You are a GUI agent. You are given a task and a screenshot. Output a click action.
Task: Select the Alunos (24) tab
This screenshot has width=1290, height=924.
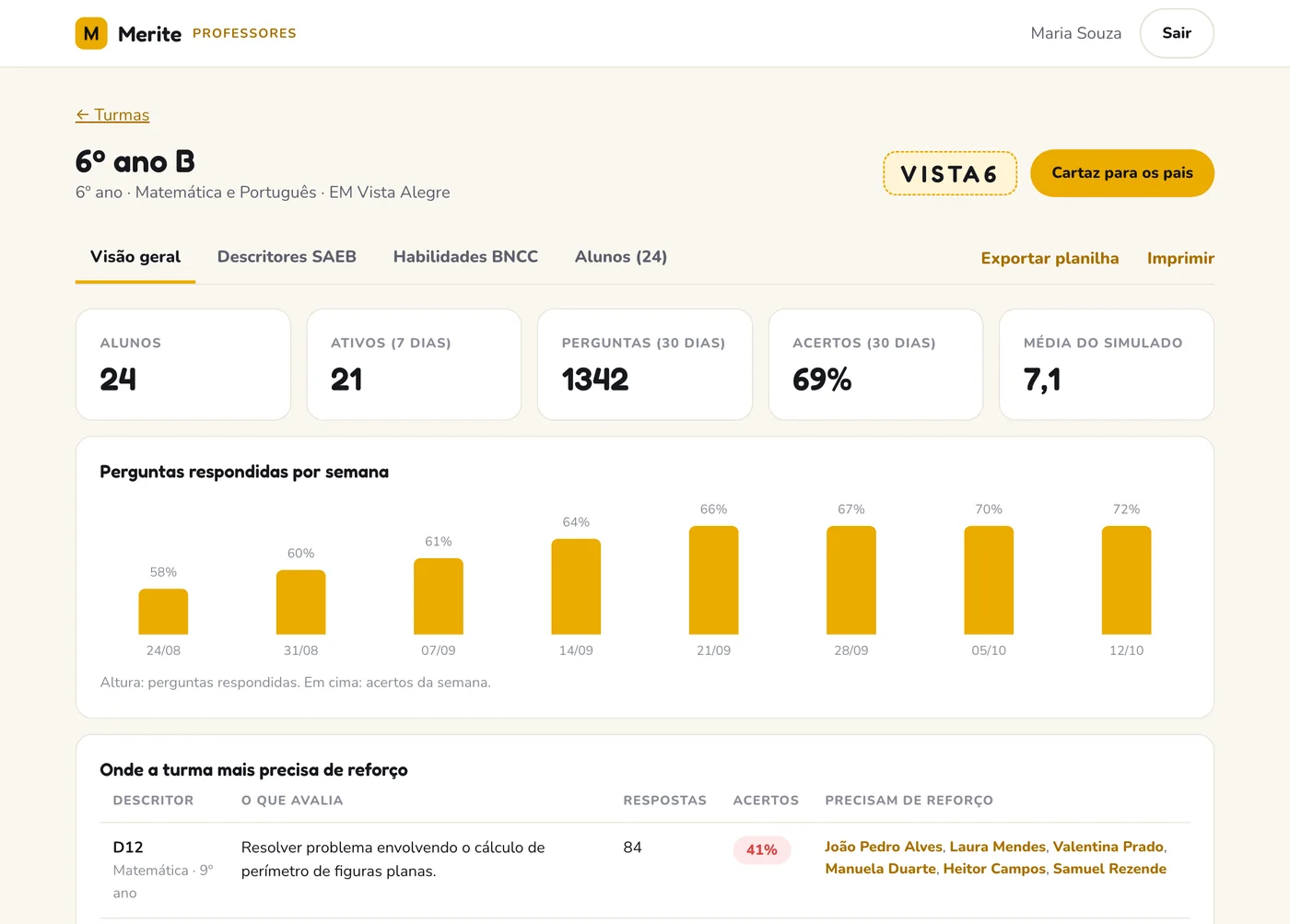621,257
